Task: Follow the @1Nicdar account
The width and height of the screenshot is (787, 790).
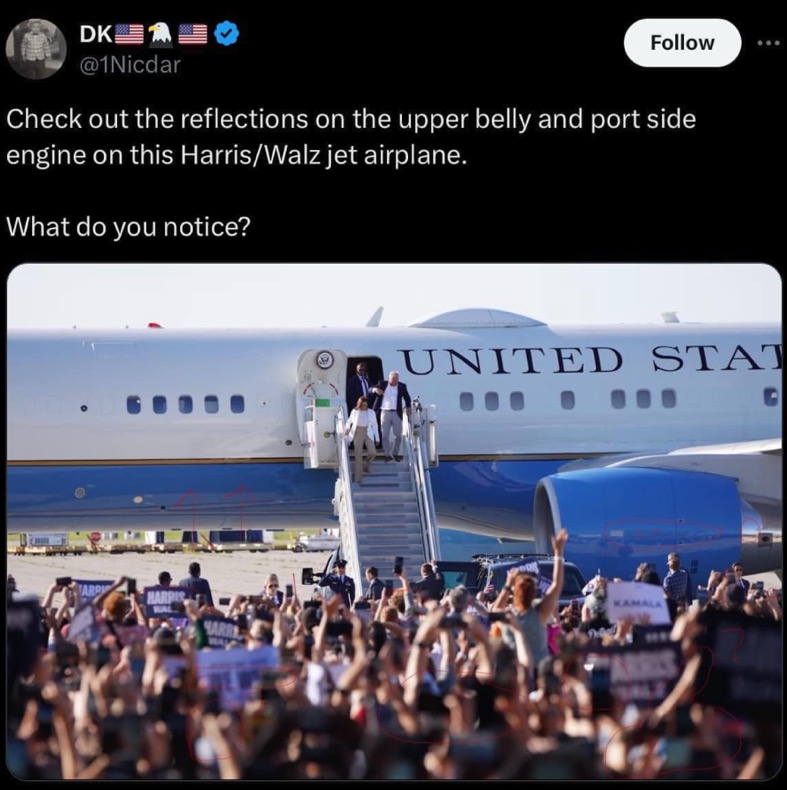Action: (682, 43)
